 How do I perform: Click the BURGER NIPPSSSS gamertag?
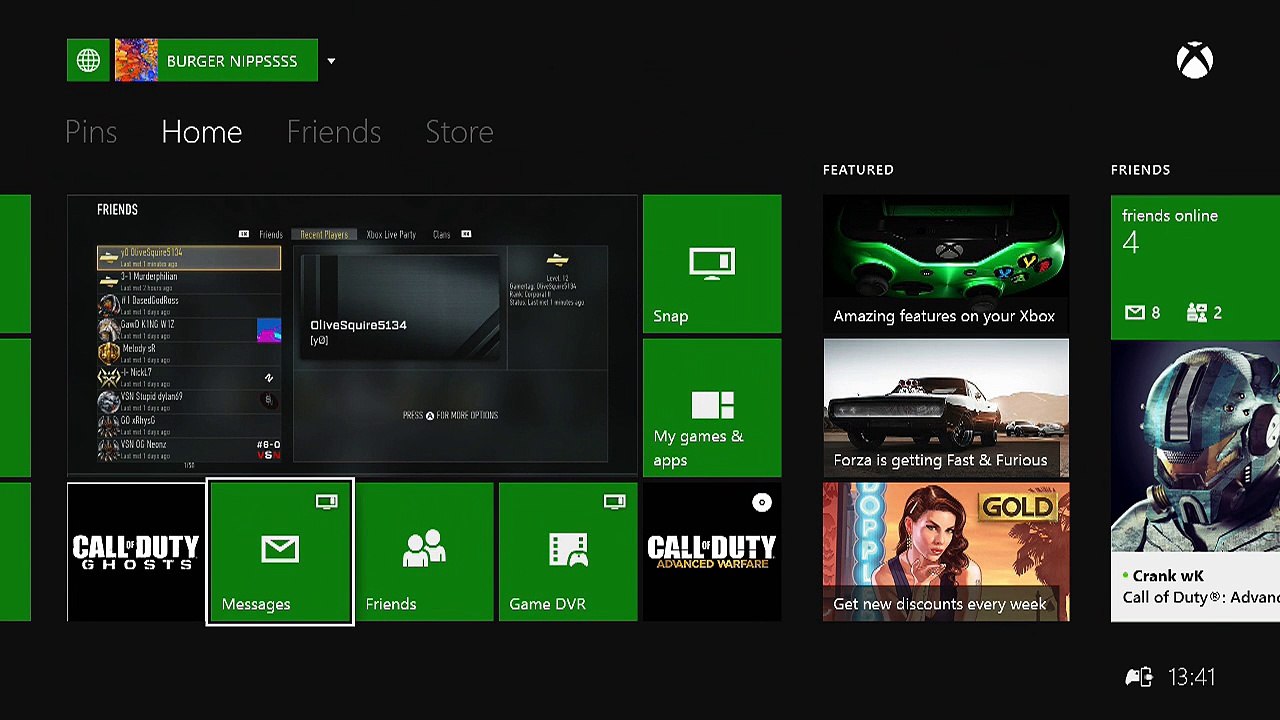pyautogui.click(x=232, y=61)
